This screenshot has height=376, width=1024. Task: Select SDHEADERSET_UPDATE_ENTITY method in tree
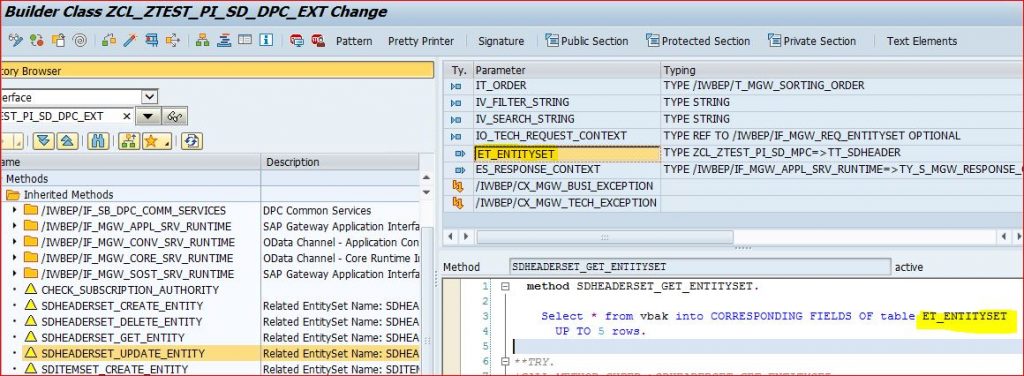point(123,353)
